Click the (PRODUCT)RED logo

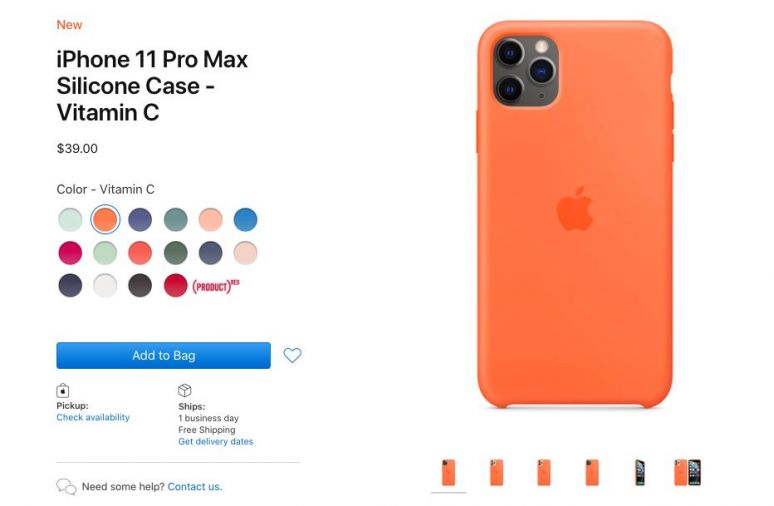pyautogui.click(x=216, y=286)
